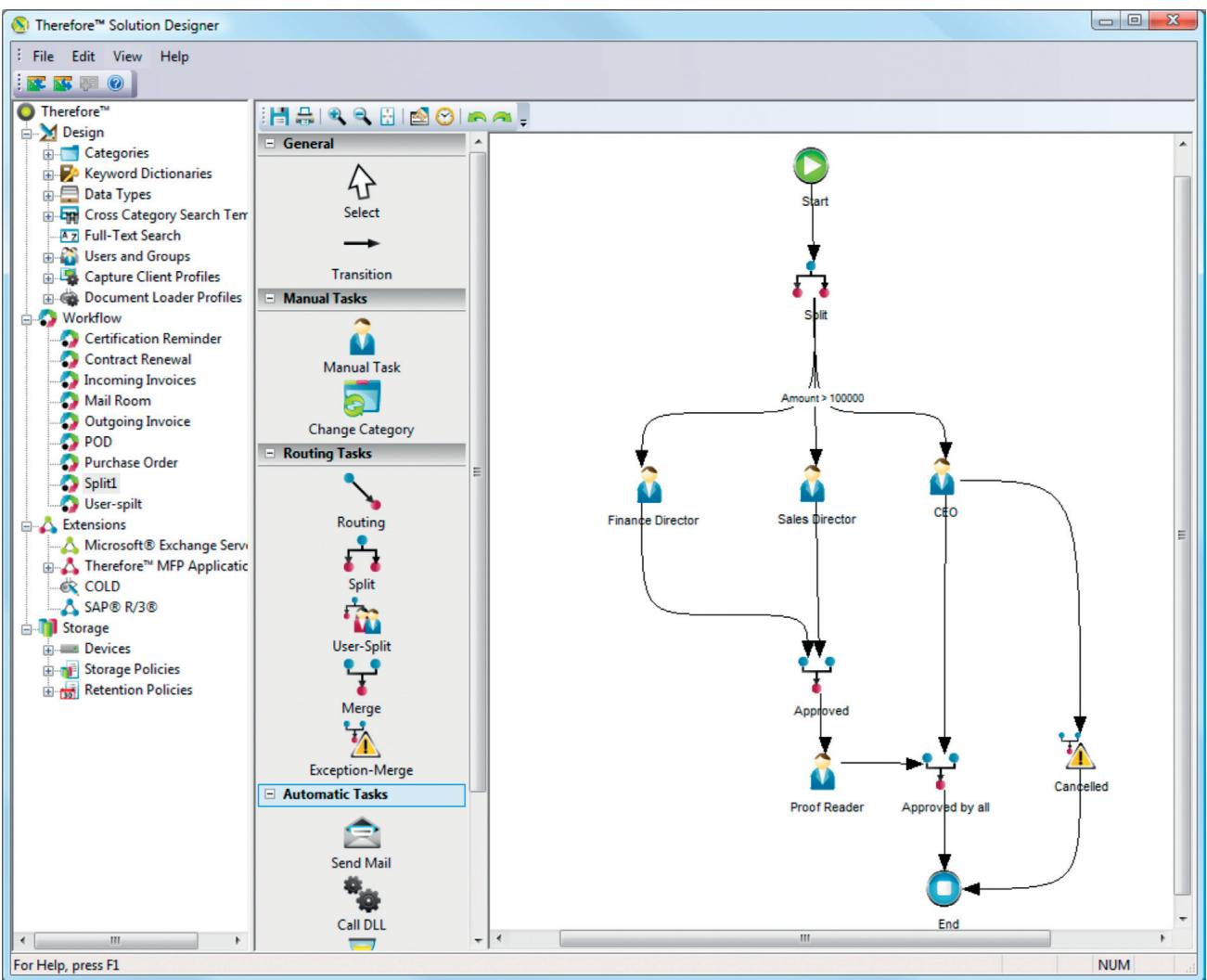This screenshot has width=1207, height=980.
Task: Click the Save icon in workflow toolbar
Action: point(280,117)
